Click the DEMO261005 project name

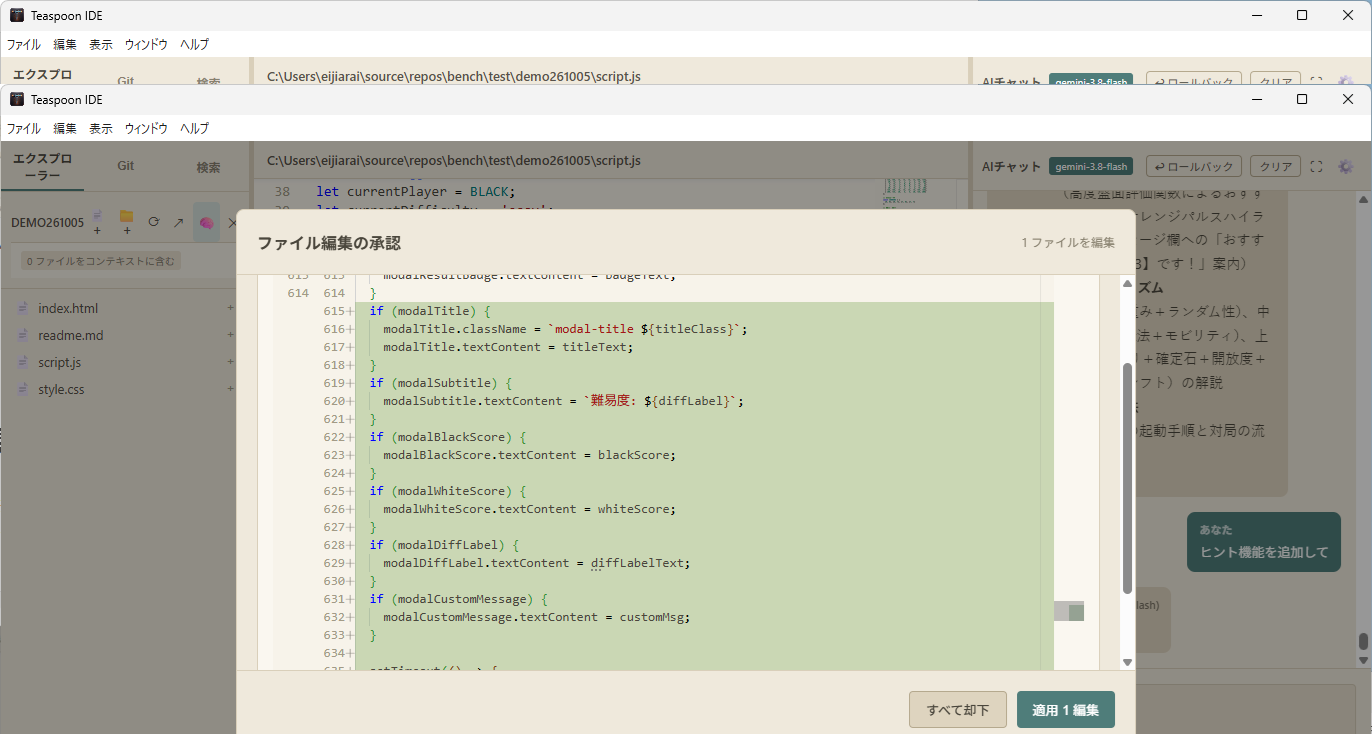(x=47, y=222)
